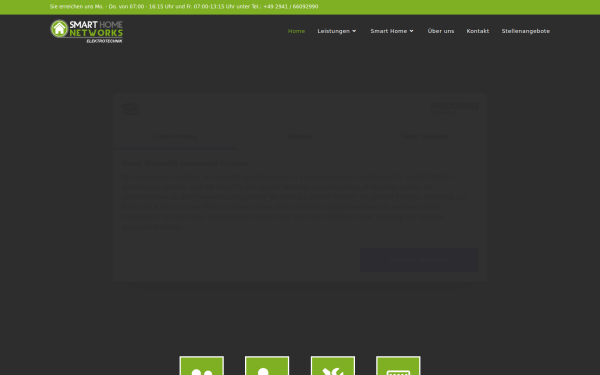Click the green single-person tile icon

tap(267, 365)
